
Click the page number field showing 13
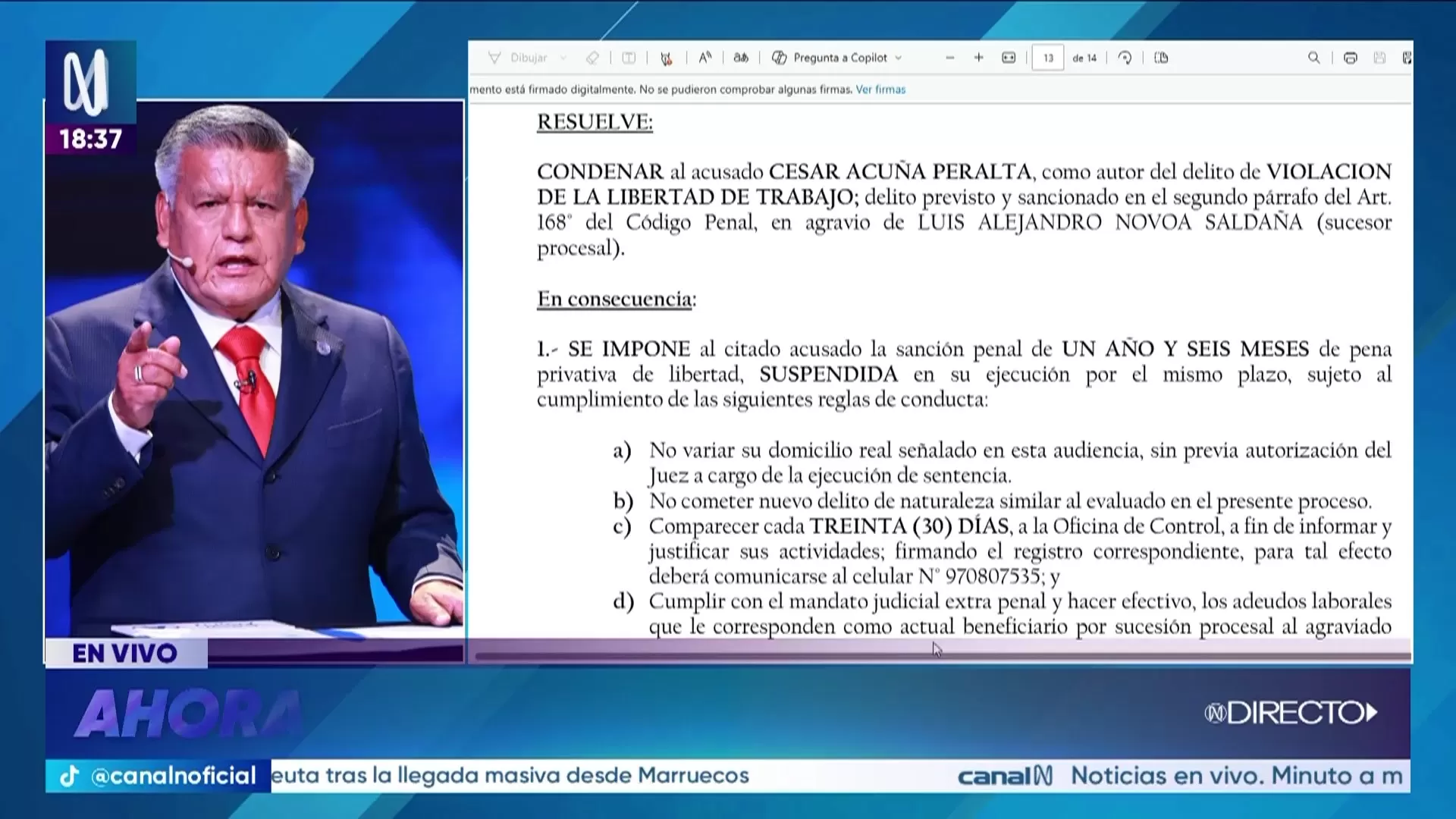click(x=1048, y=58)
